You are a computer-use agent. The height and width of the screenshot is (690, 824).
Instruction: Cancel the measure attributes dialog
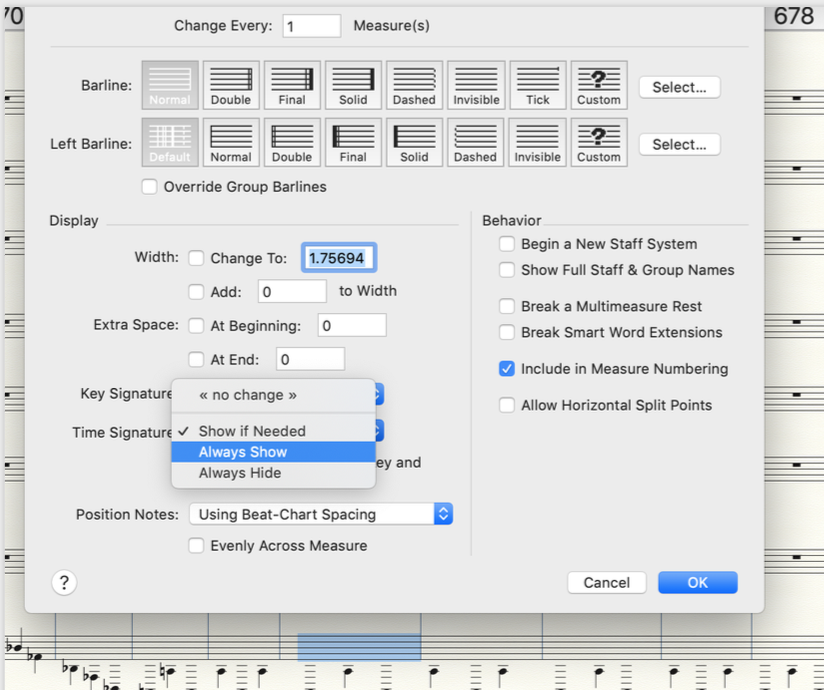click(x=607, y=583)
